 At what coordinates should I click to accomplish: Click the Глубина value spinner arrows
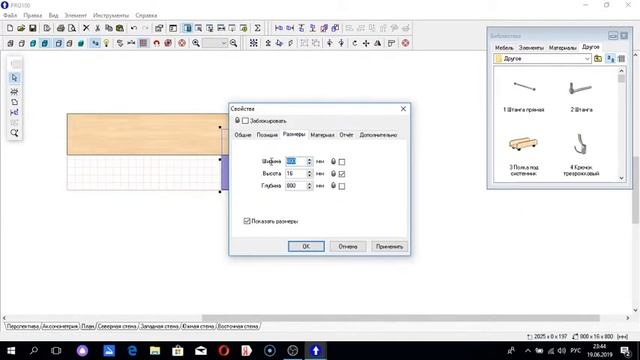click(x=309, y=186)
